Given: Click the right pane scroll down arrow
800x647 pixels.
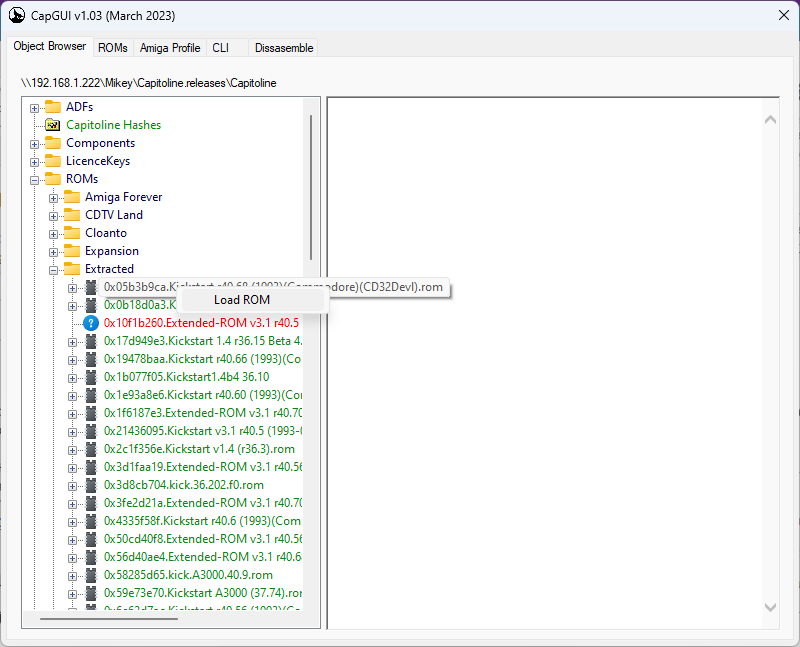Looking at the screenshot, I should tap(770, 607).
